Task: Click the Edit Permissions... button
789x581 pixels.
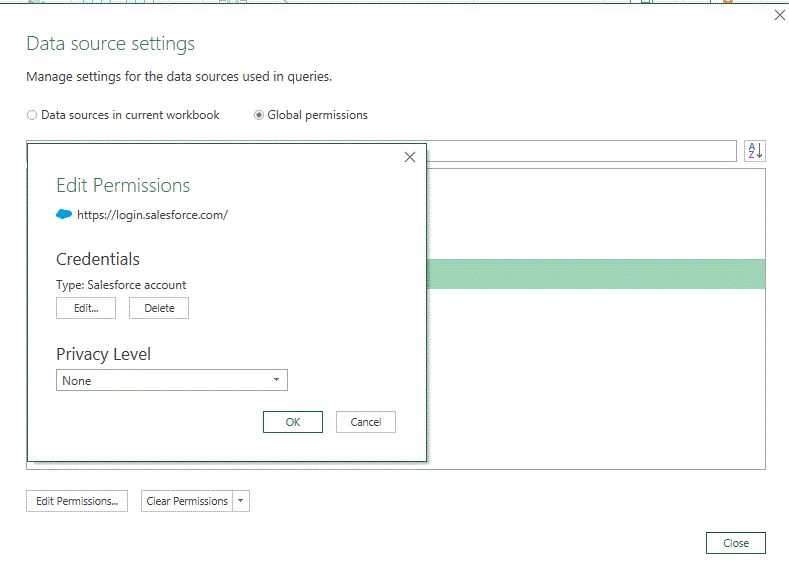Action: [x=77, y=501]
